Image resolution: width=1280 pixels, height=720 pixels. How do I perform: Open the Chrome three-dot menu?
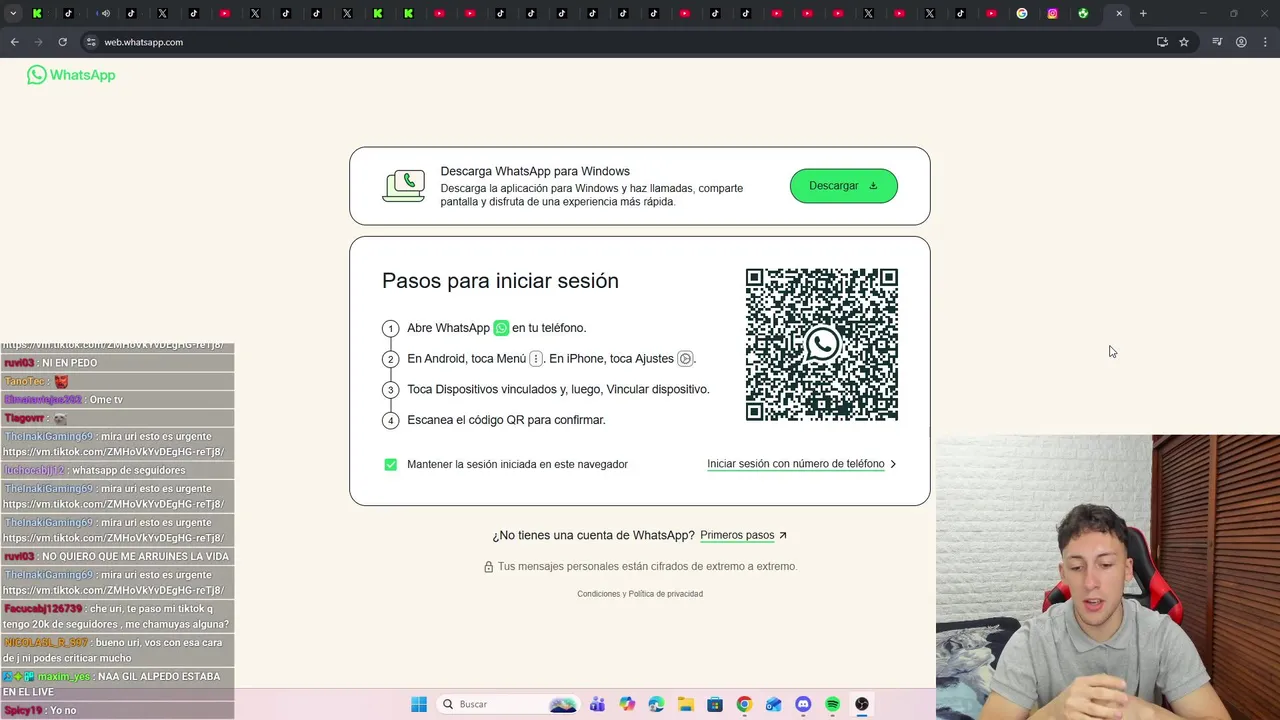tap(1265, 42)
